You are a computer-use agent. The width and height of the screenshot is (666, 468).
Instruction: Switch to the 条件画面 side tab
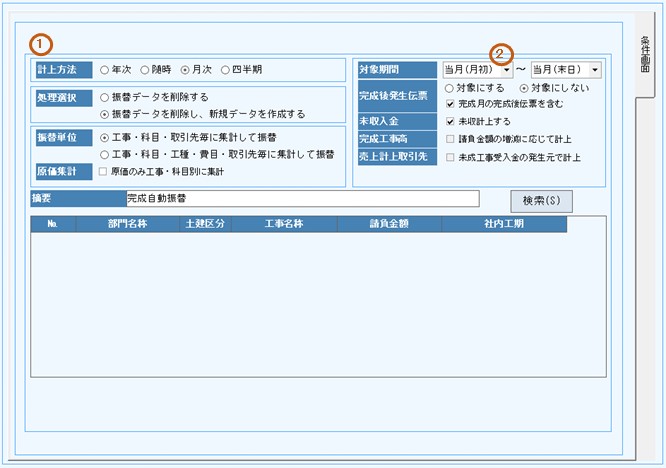click(x=646, y=58)
